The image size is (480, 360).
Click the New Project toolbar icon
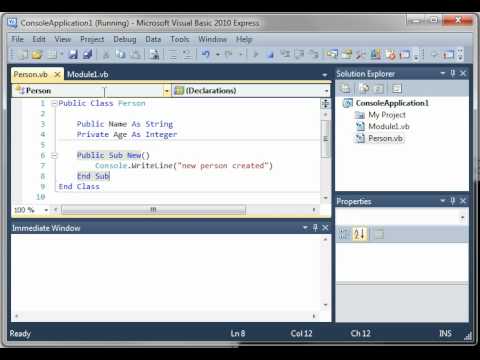point(23,54)
